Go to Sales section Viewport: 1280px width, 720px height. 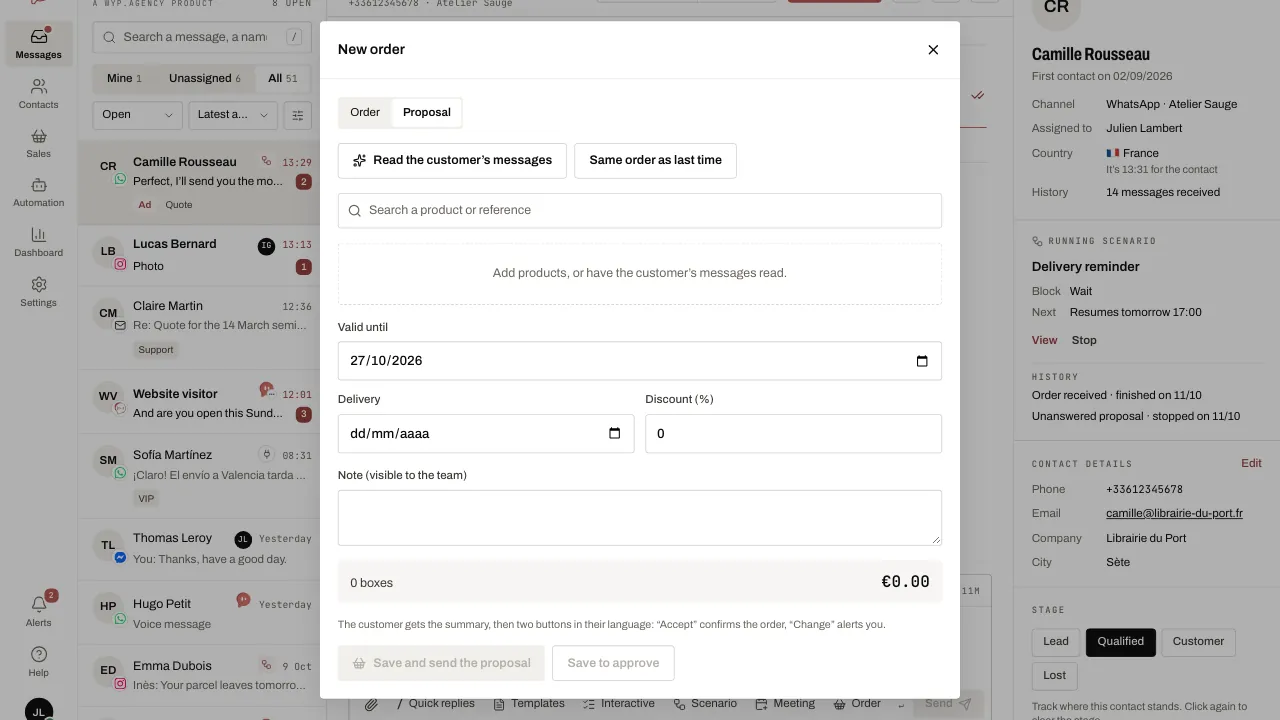point(38,143)
